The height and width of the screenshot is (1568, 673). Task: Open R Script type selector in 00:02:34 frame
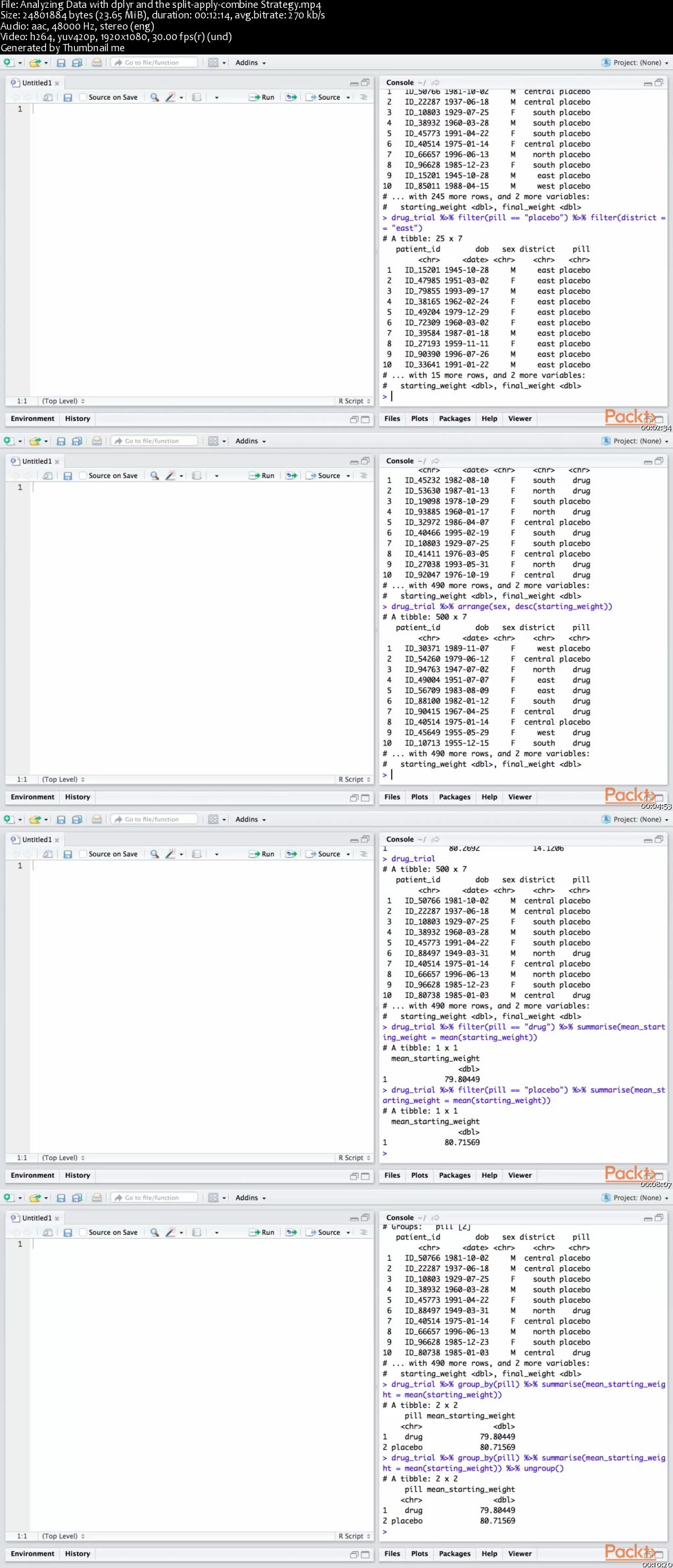point(354,401)
